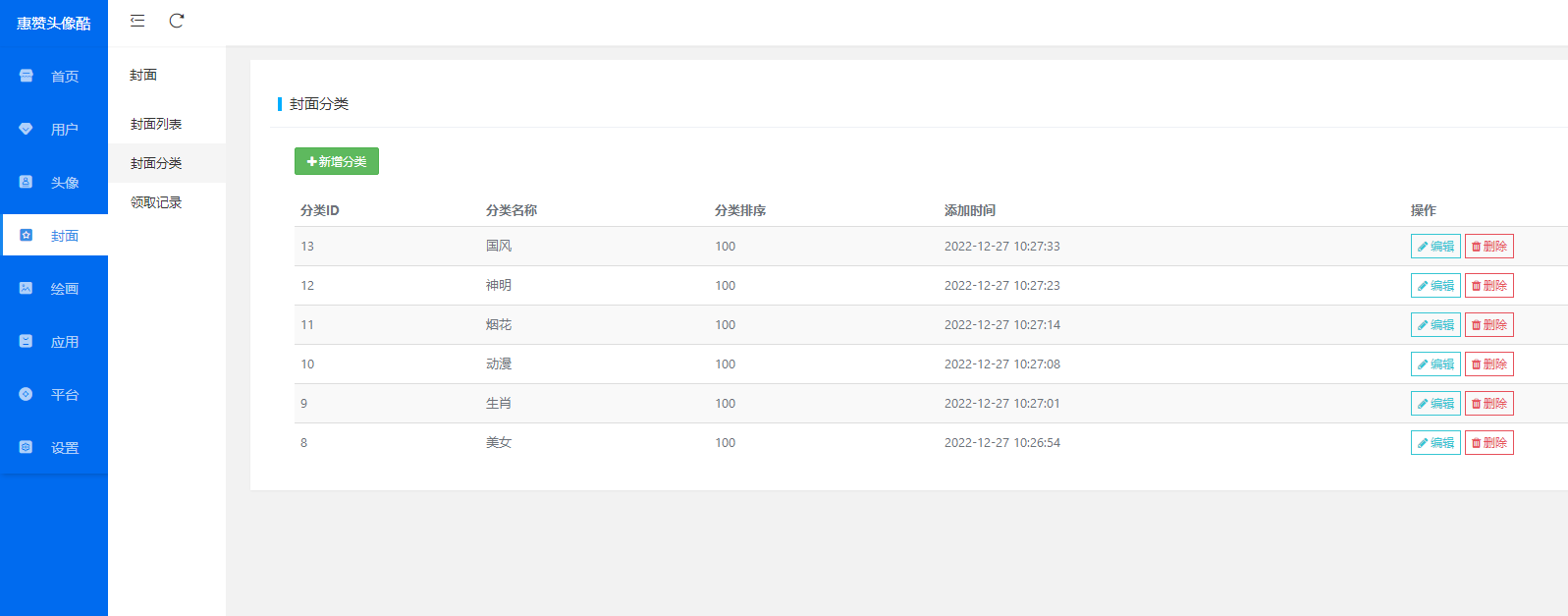Click the 国风 category name cell
The height and width of the screenshot is (616, 1568).
point(499,246)
